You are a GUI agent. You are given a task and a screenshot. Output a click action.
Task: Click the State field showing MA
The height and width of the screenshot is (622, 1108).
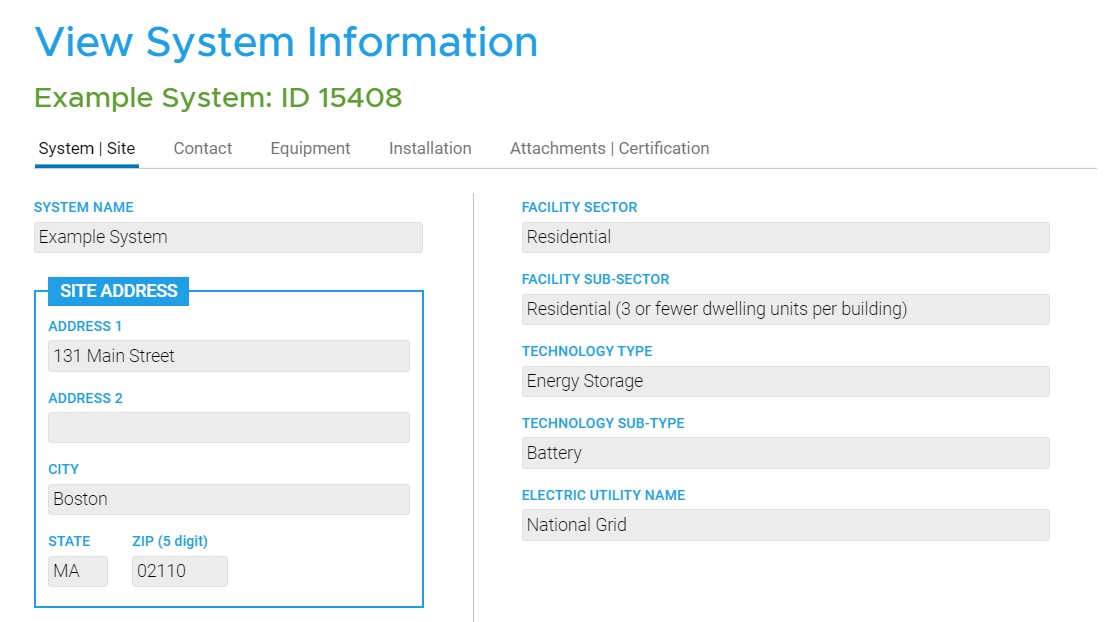[x=77, y=571]
